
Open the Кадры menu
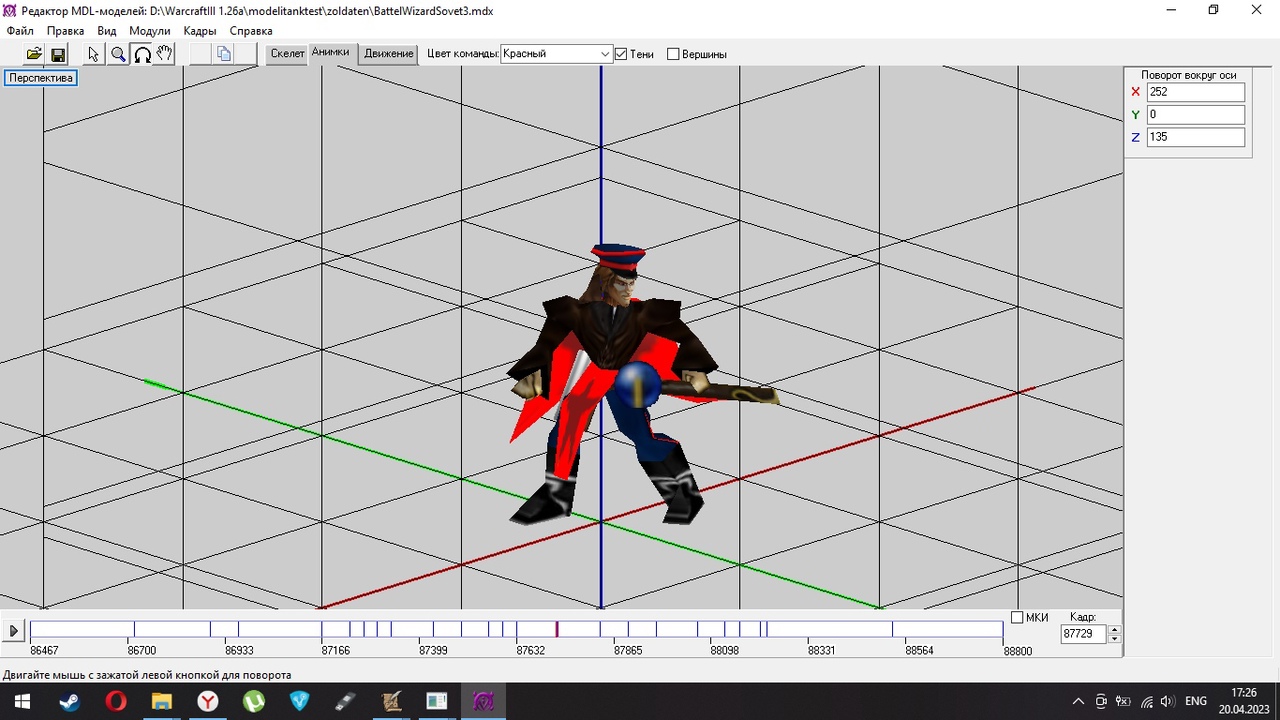pyautogui.click(x=200, y=31)
